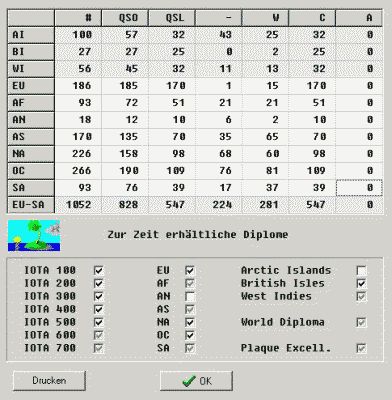Enable the Arctic Islands checkbox
392x400 pixels.
361,270
